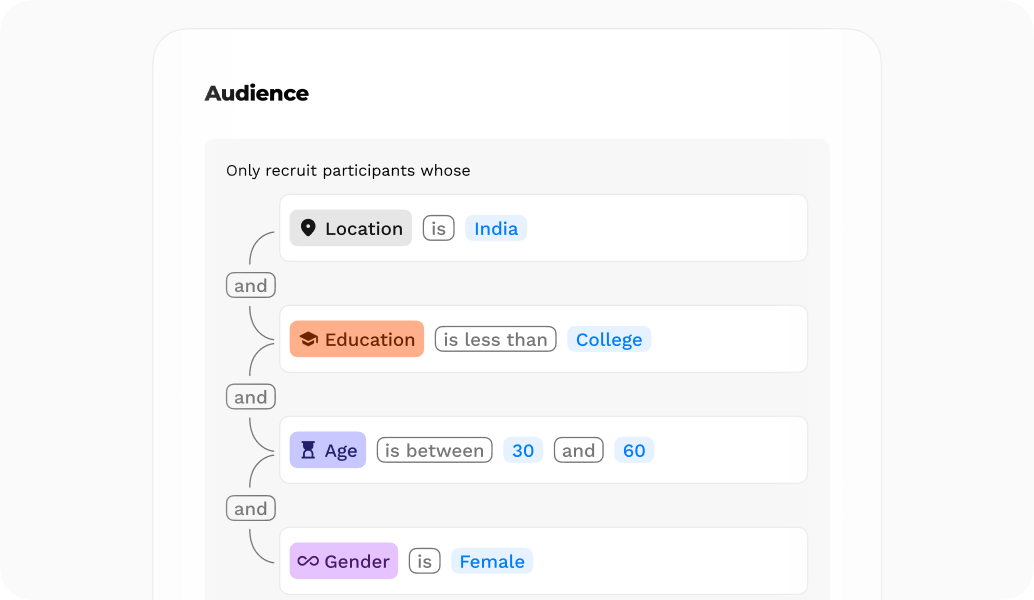Change the 'is' operator for Gender
The width and height of the screenshot is (1034, 600).
(x=425, y=561)
